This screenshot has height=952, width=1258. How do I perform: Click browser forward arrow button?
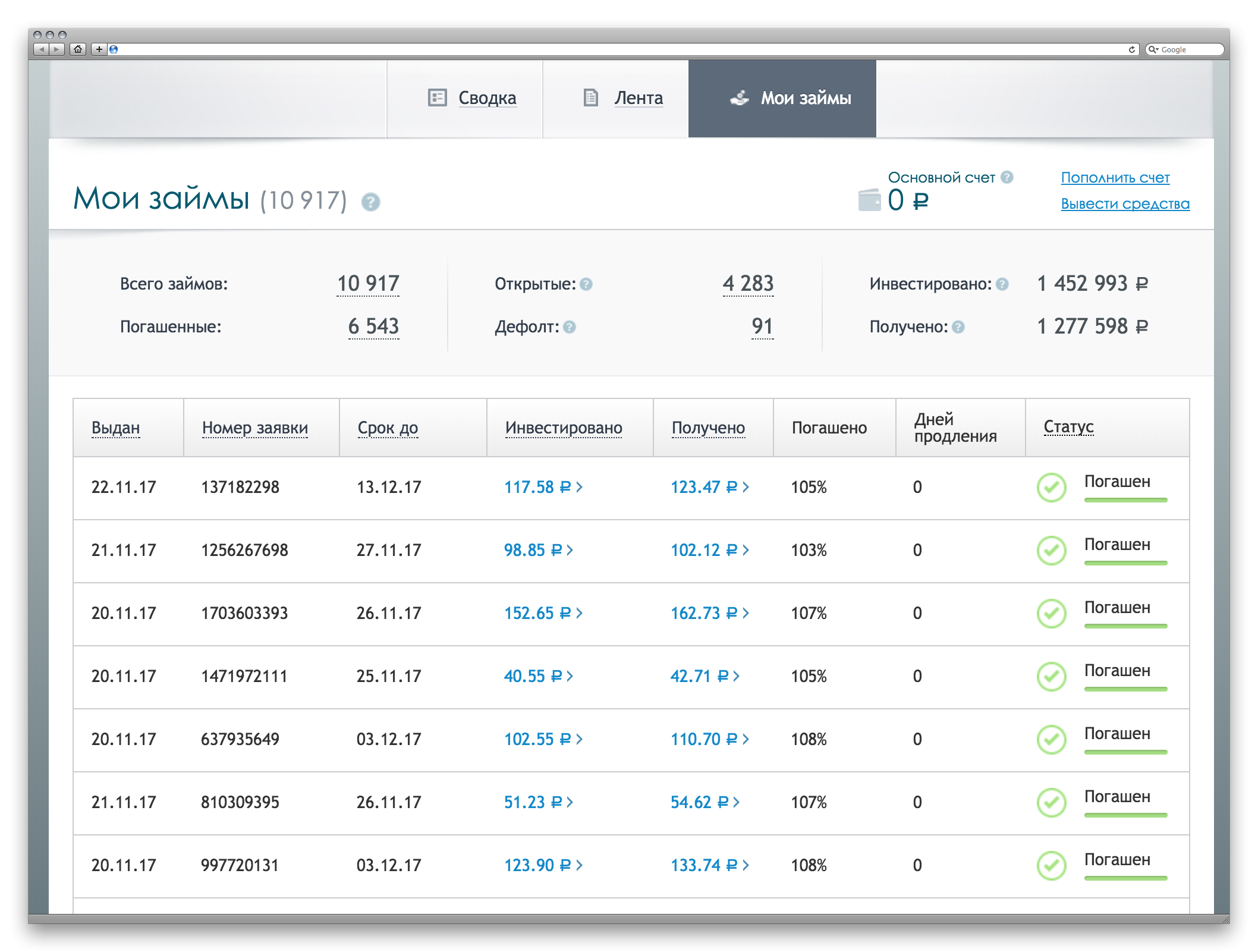click(x=56, y=49)
